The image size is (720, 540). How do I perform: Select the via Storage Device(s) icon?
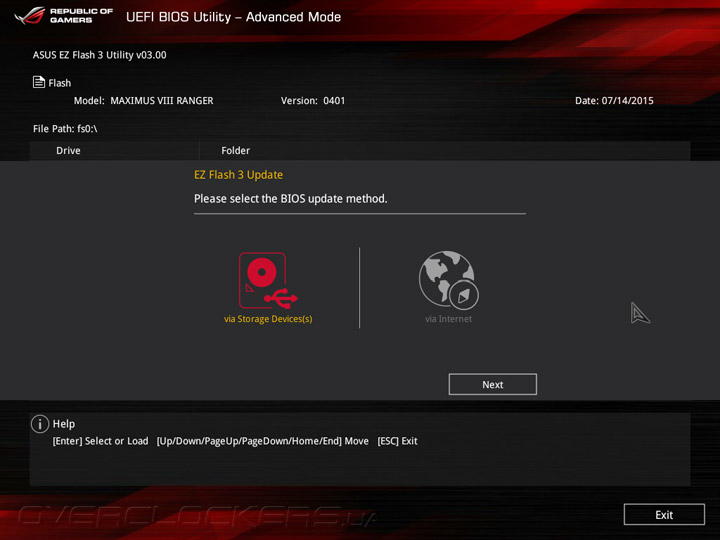[268, 280]
